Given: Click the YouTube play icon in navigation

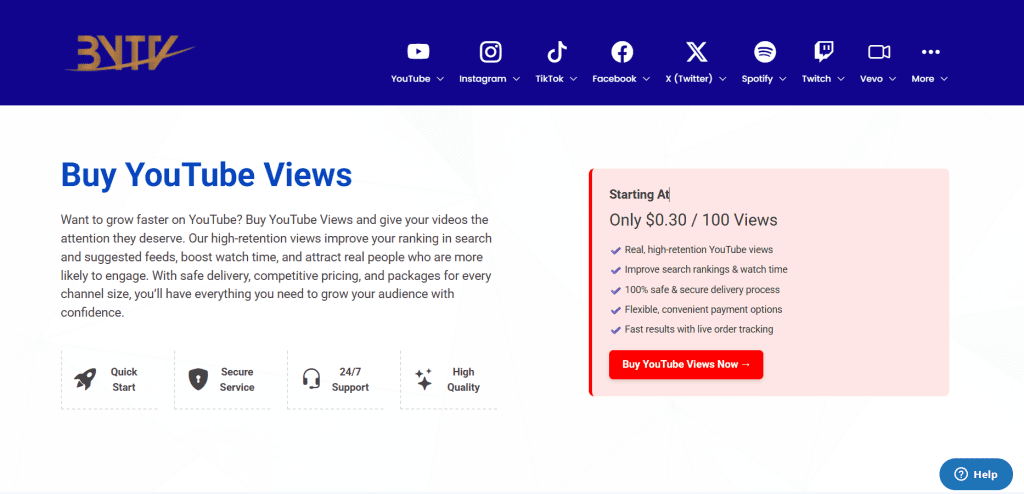Looking at the screenshot, I should [x=418, y=52].
